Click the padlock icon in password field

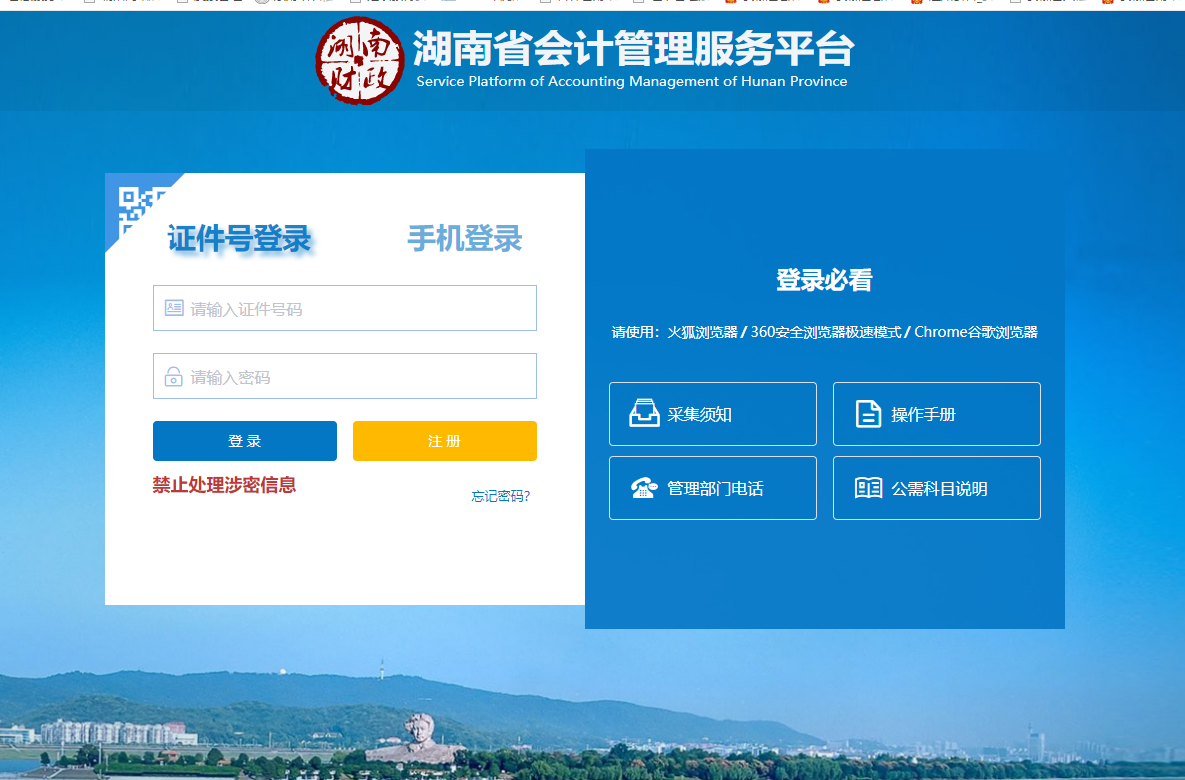173,377
